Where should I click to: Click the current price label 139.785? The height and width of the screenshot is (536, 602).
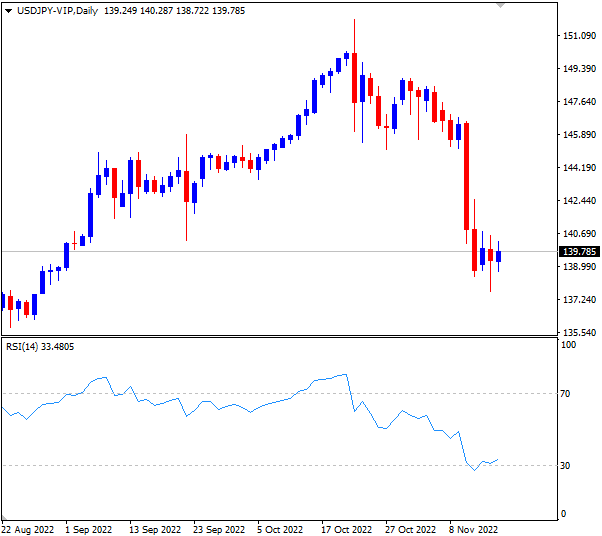coord(579,251)
